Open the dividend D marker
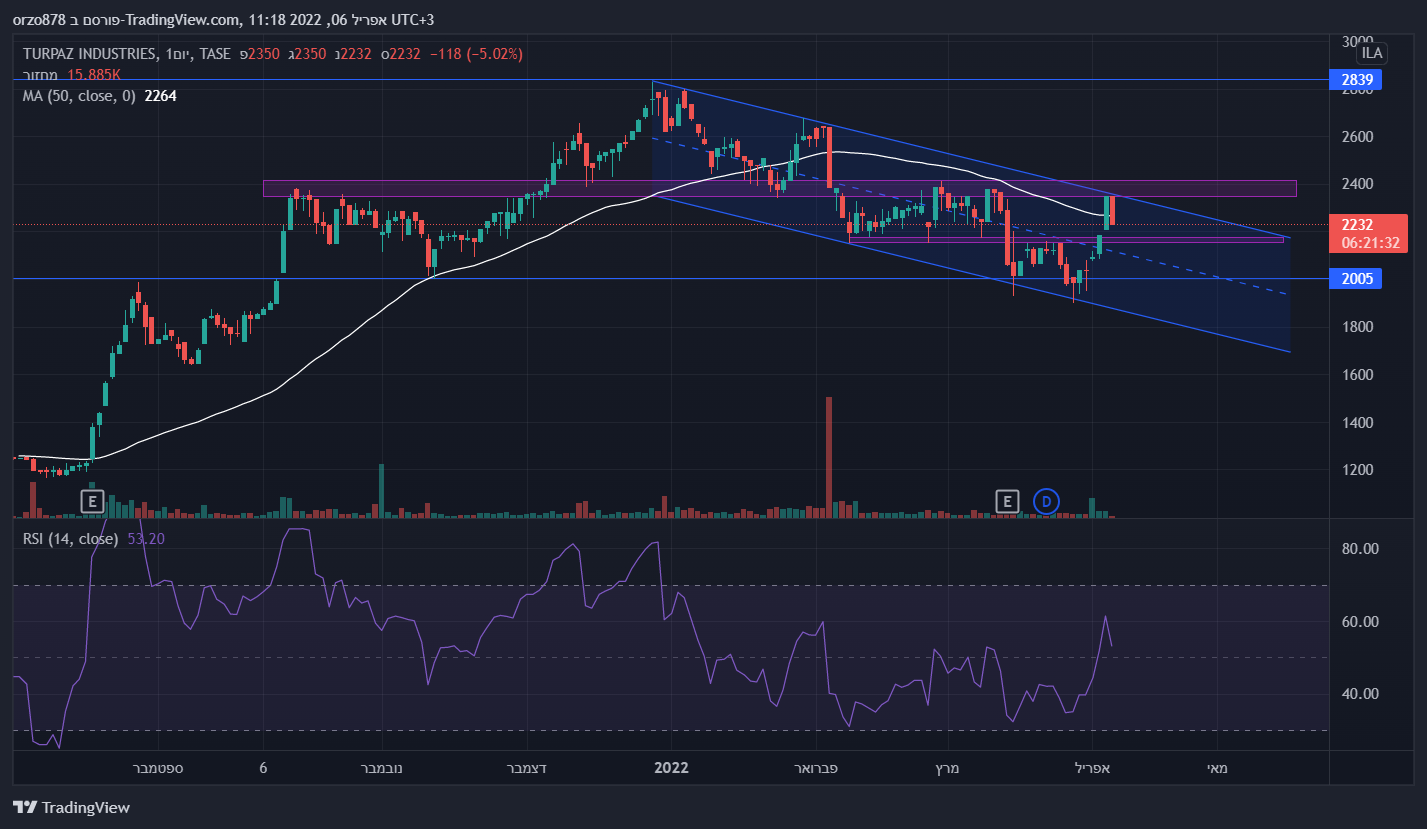Image resolution: width=1427 pixels, height=829 pixels. 1046,501
